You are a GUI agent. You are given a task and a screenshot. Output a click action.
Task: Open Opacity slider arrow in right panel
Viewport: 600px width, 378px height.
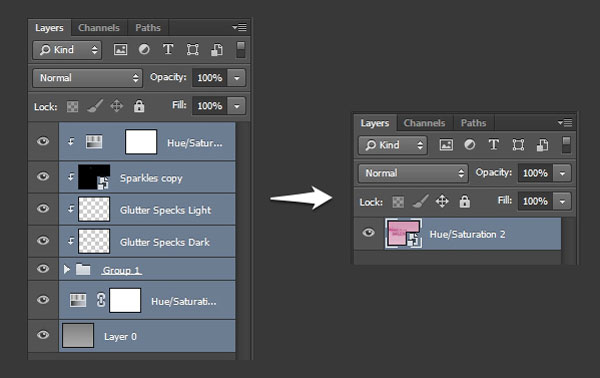coord(562,173)
